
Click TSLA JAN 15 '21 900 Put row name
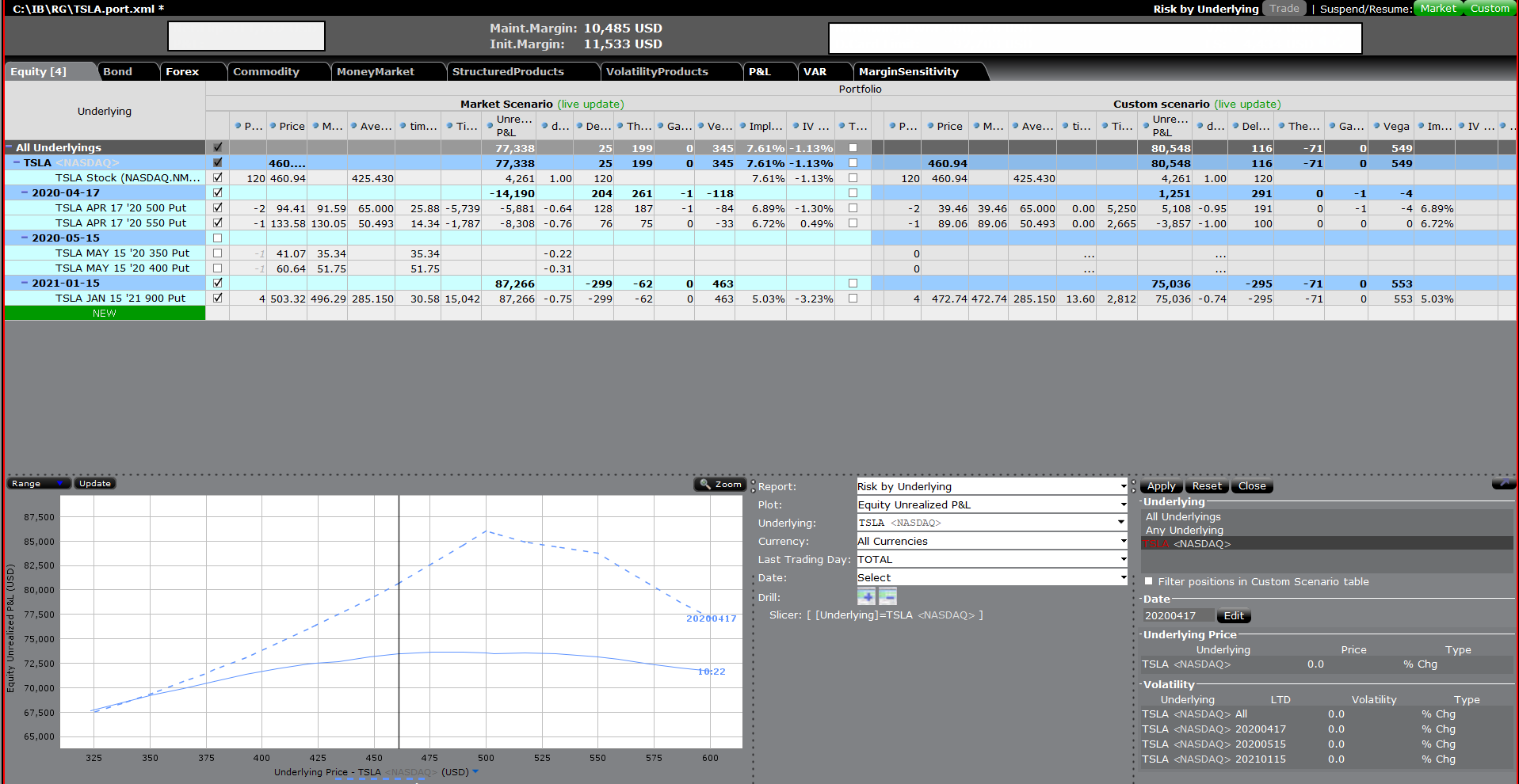click(x=120, y=299)
